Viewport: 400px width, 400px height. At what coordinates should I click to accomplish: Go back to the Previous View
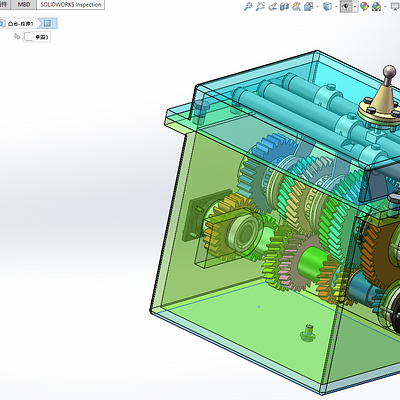click(x=272, y=6)
